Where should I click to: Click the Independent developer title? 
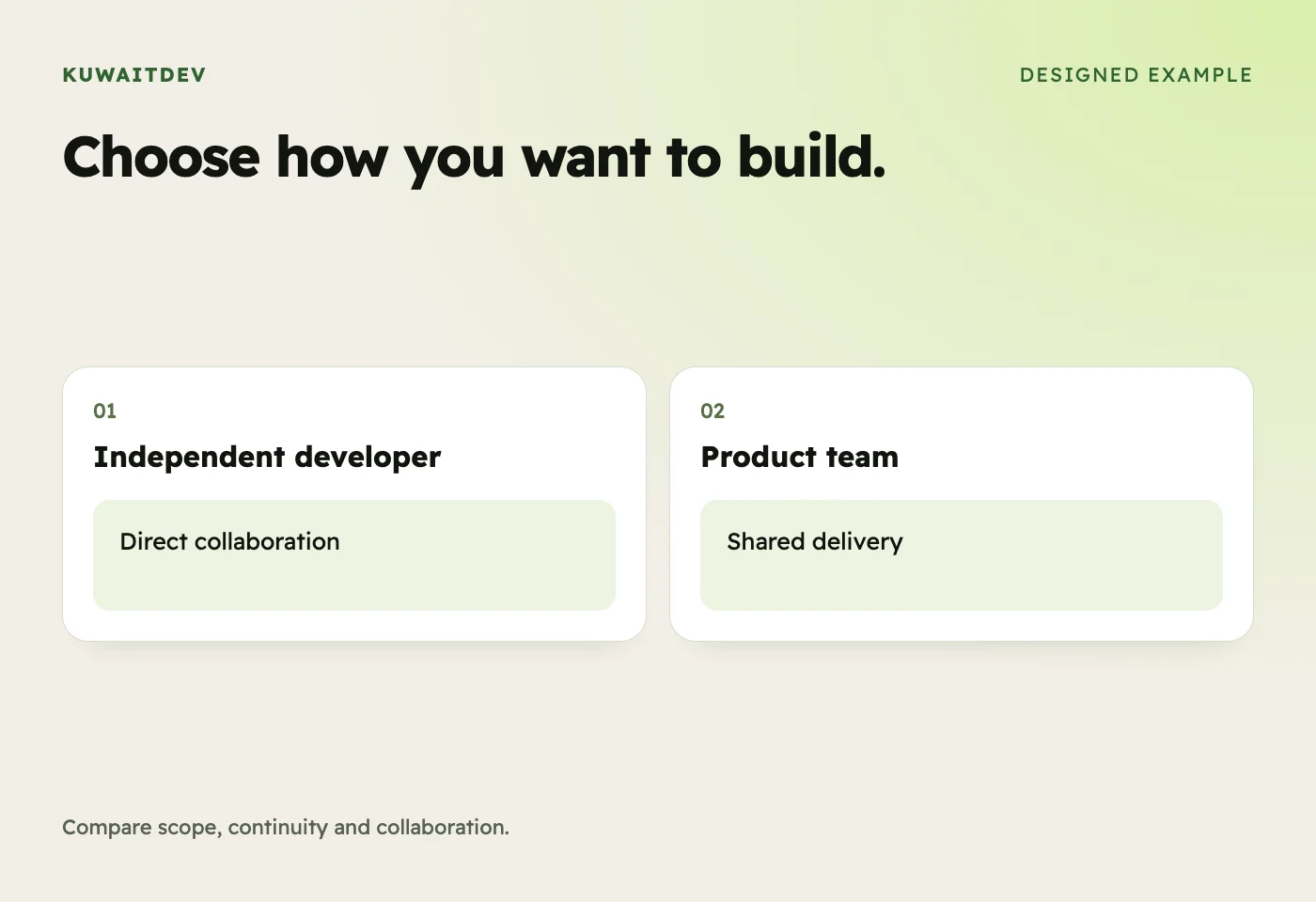coord(267,457)
